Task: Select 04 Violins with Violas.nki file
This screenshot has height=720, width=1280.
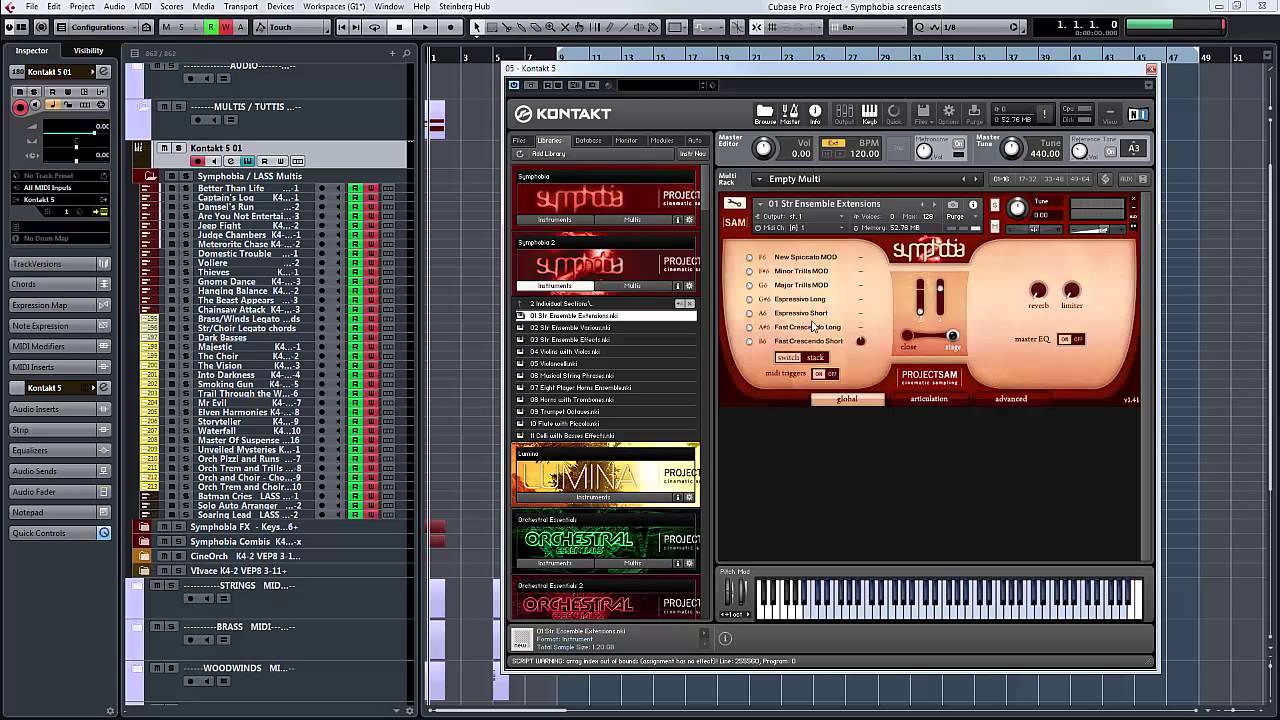Action: click(607, 352)
